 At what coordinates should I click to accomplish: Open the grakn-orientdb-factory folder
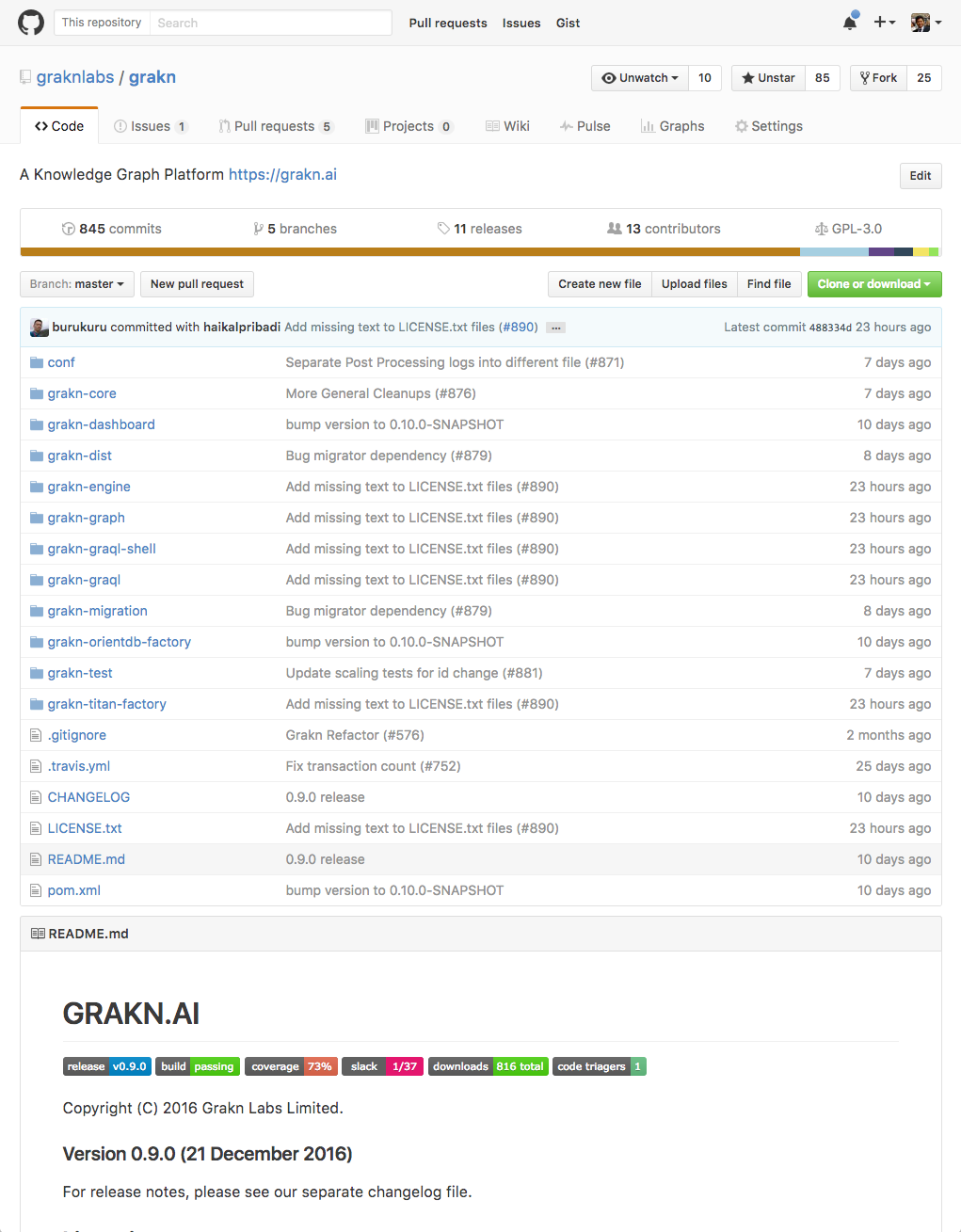pyautogui.click(x=120, y=642)
